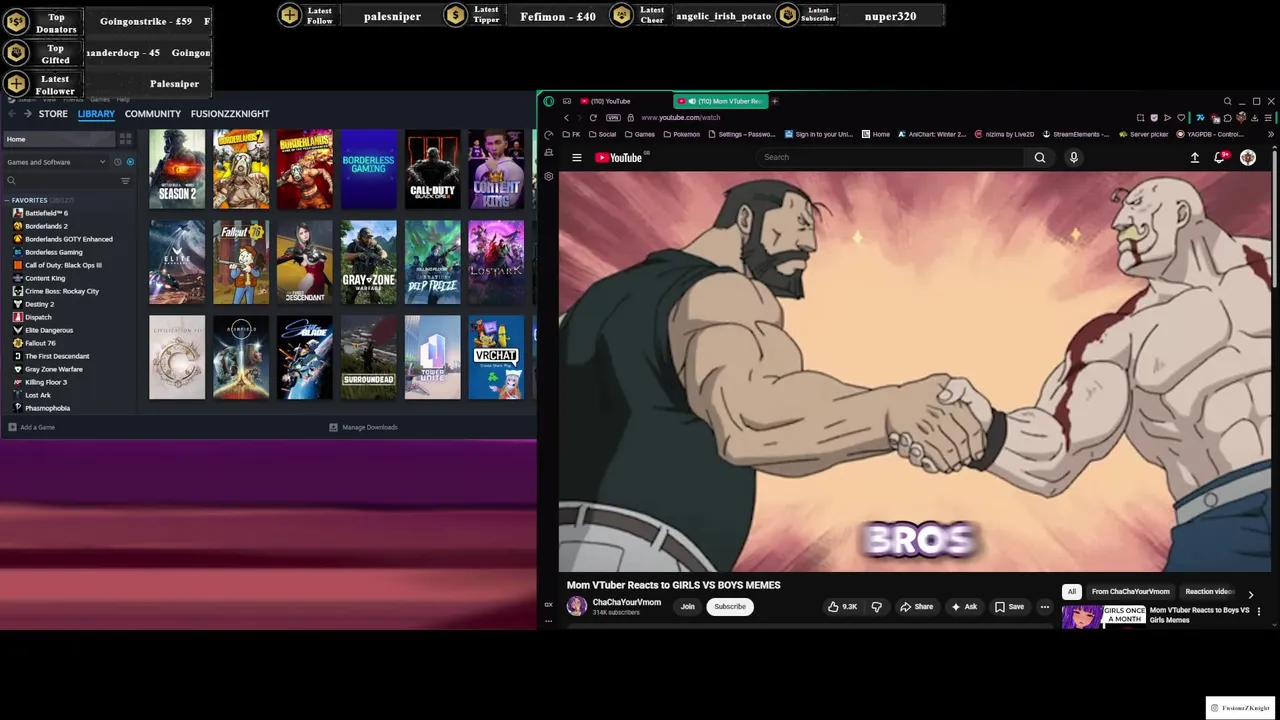
Task: Like the video with thumbs up
Action: click(x=842, y=606)
